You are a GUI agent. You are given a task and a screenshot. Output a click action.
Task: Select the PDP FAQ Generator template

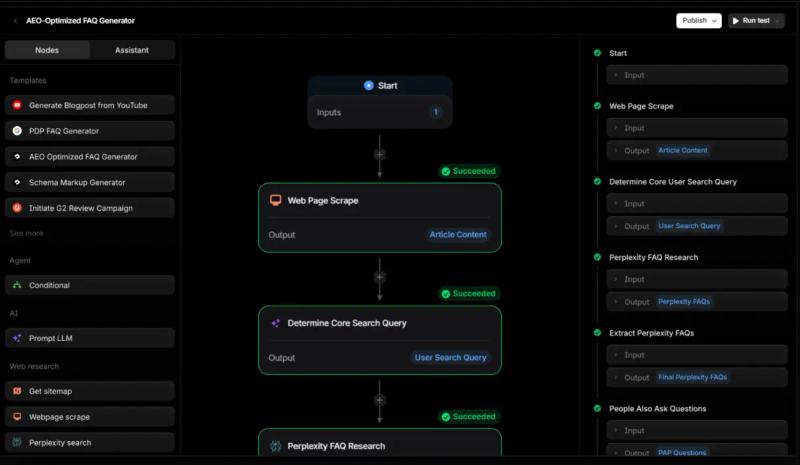tap(90, 131)
